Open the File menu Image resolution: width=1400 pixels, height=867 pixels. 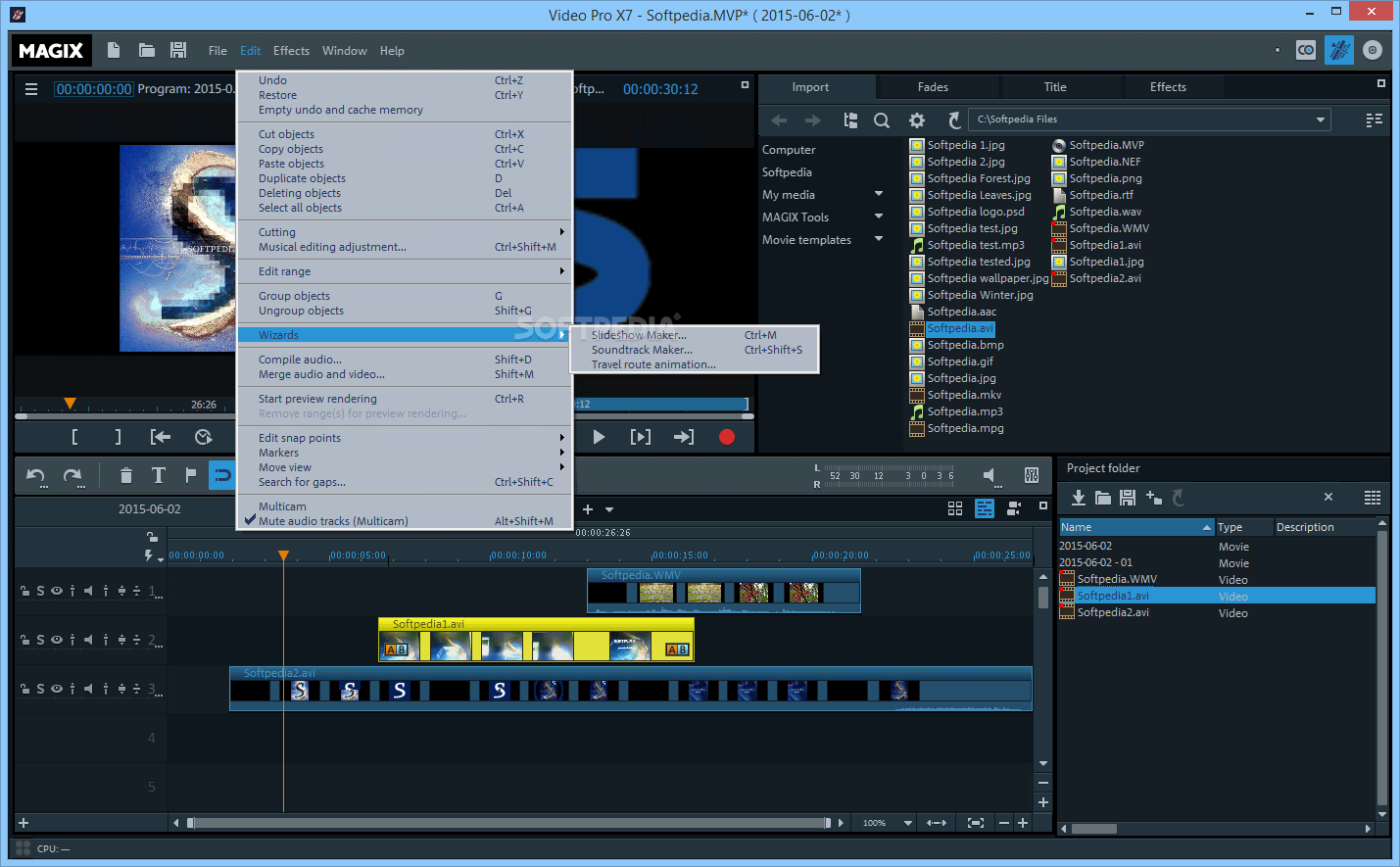click(217, 51)
